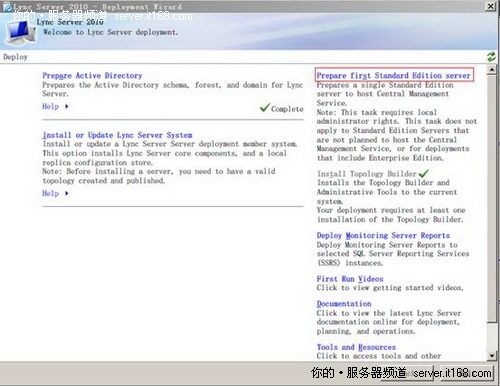
Task: Click 'Click to view getting started videos.' text
Action: (x=390, y=288)
